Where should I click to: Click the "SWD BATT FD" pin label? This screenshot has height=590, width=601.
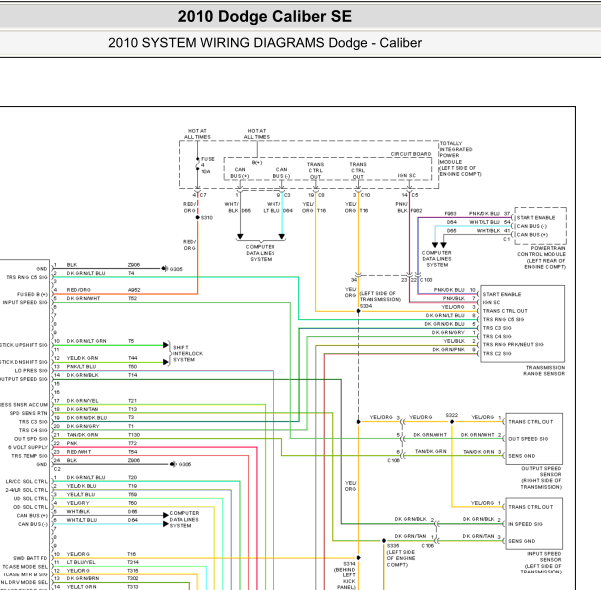[30, 558]
